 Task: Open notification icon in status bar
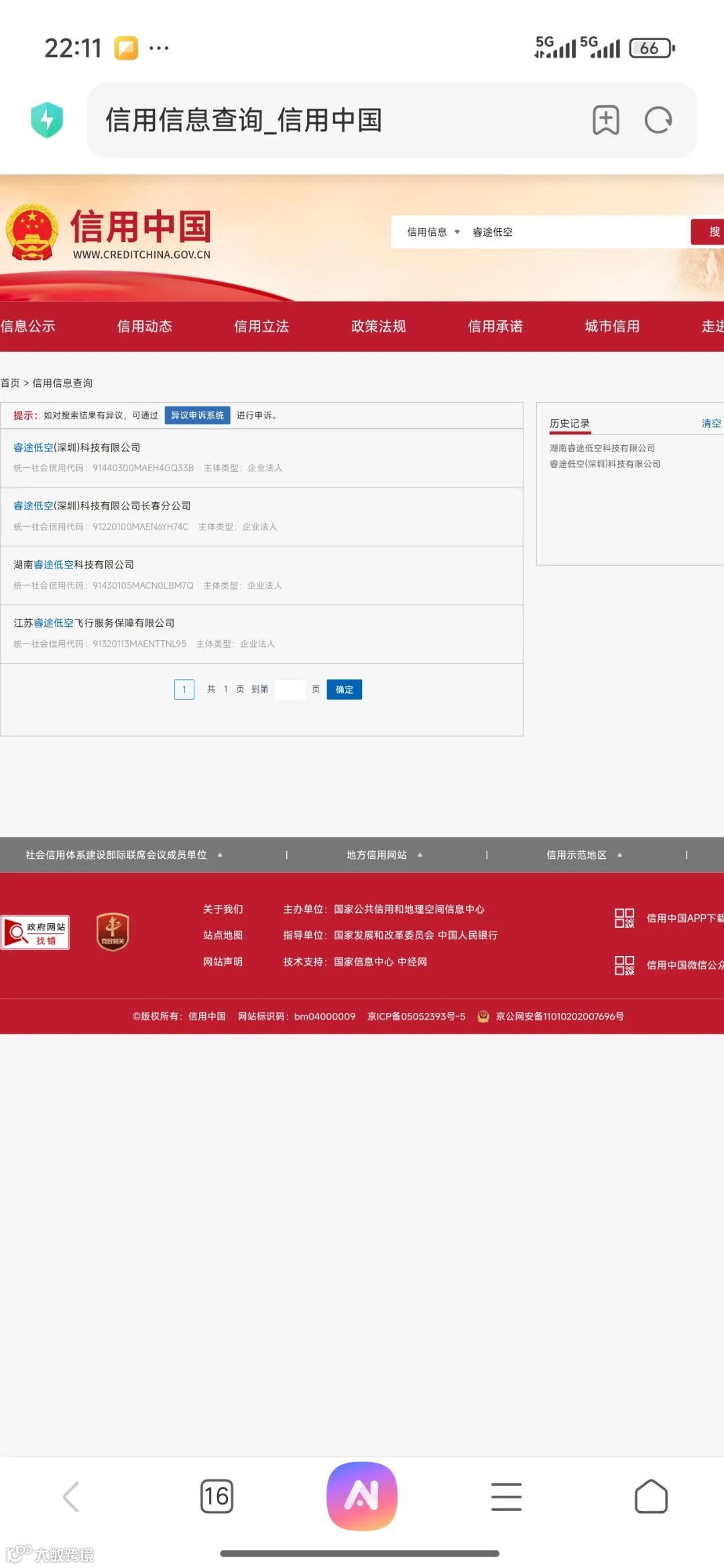[125, 48]
